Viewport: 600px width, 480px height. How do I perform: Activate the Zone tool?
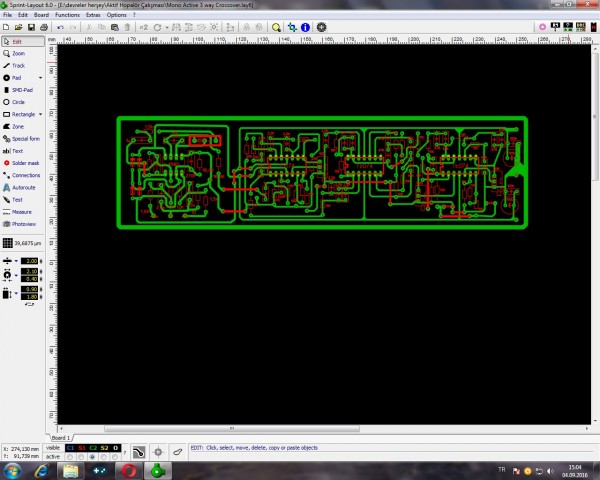[18, 127]
